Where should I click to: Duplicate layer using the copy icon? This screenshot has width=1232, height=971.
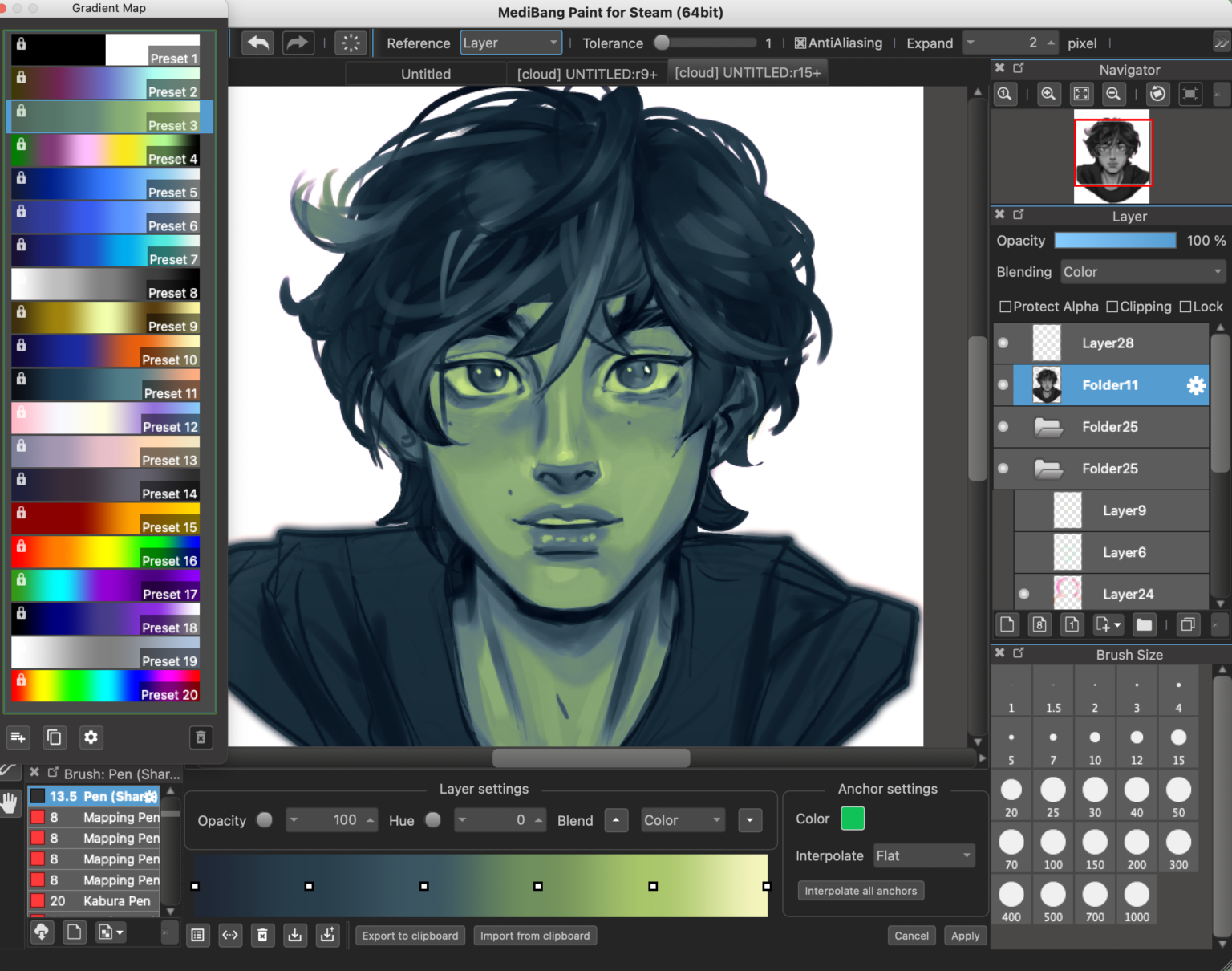click(1188, 624)
